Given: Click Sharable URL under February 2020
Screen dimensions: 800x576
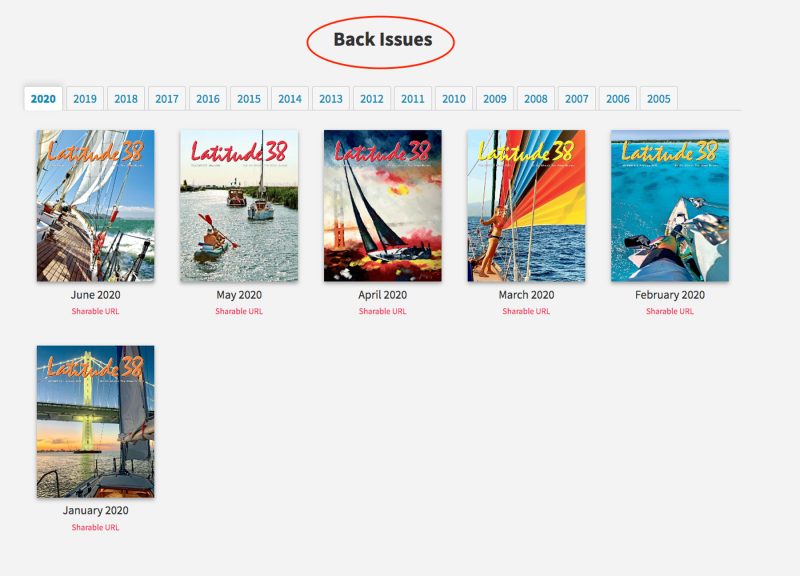Looking at the screenshot, I should pos(670,311).
